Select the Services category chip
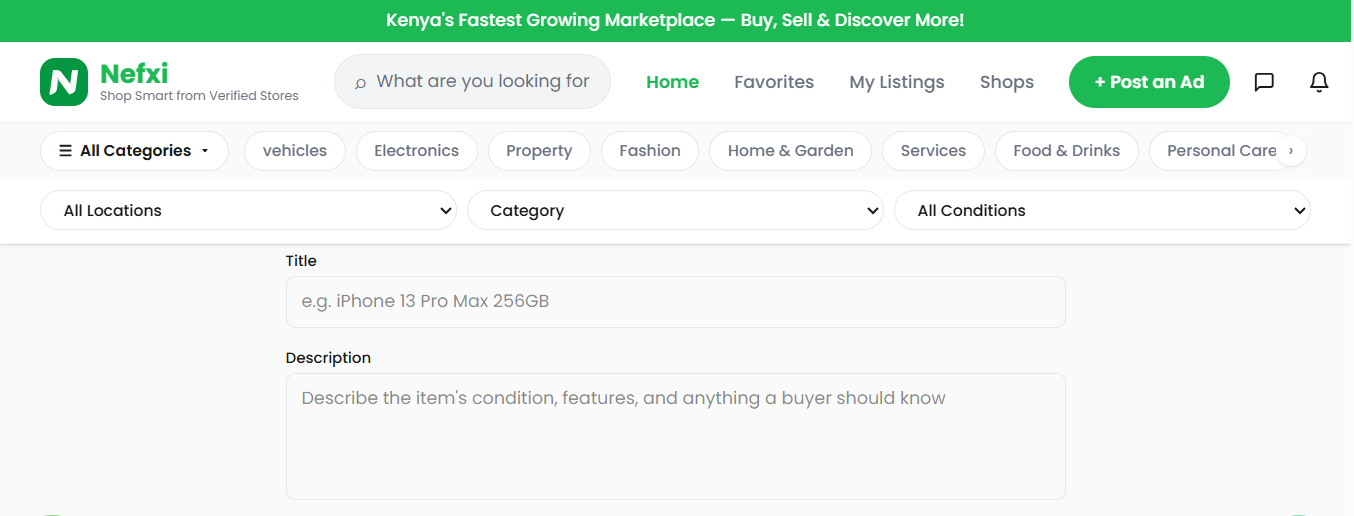 (x=933, y=151)
